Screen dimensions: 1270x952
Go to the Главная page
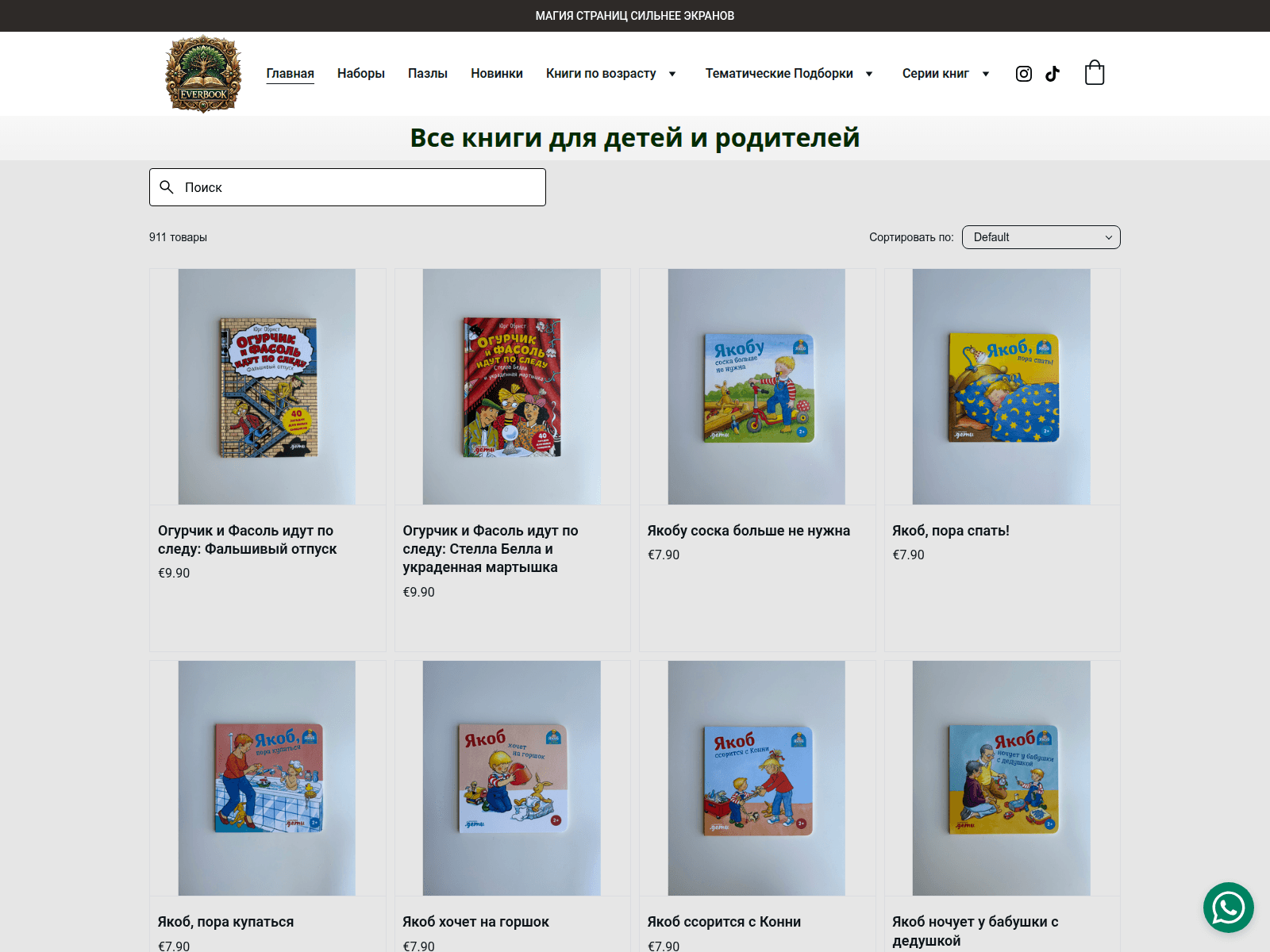[290, 73]
